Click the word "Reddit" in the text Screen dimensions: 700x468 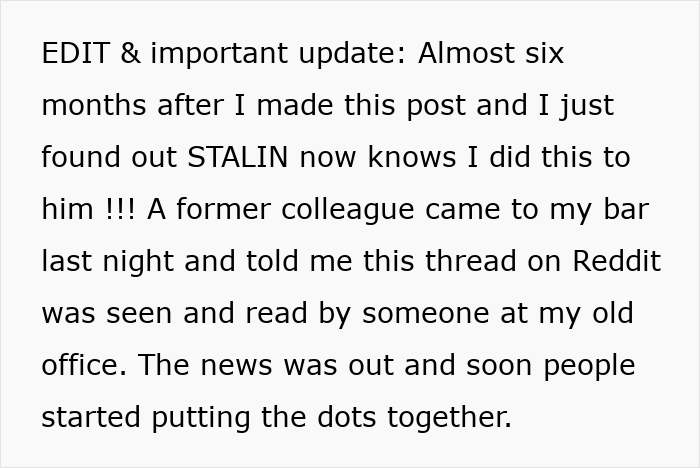[615, 261]
